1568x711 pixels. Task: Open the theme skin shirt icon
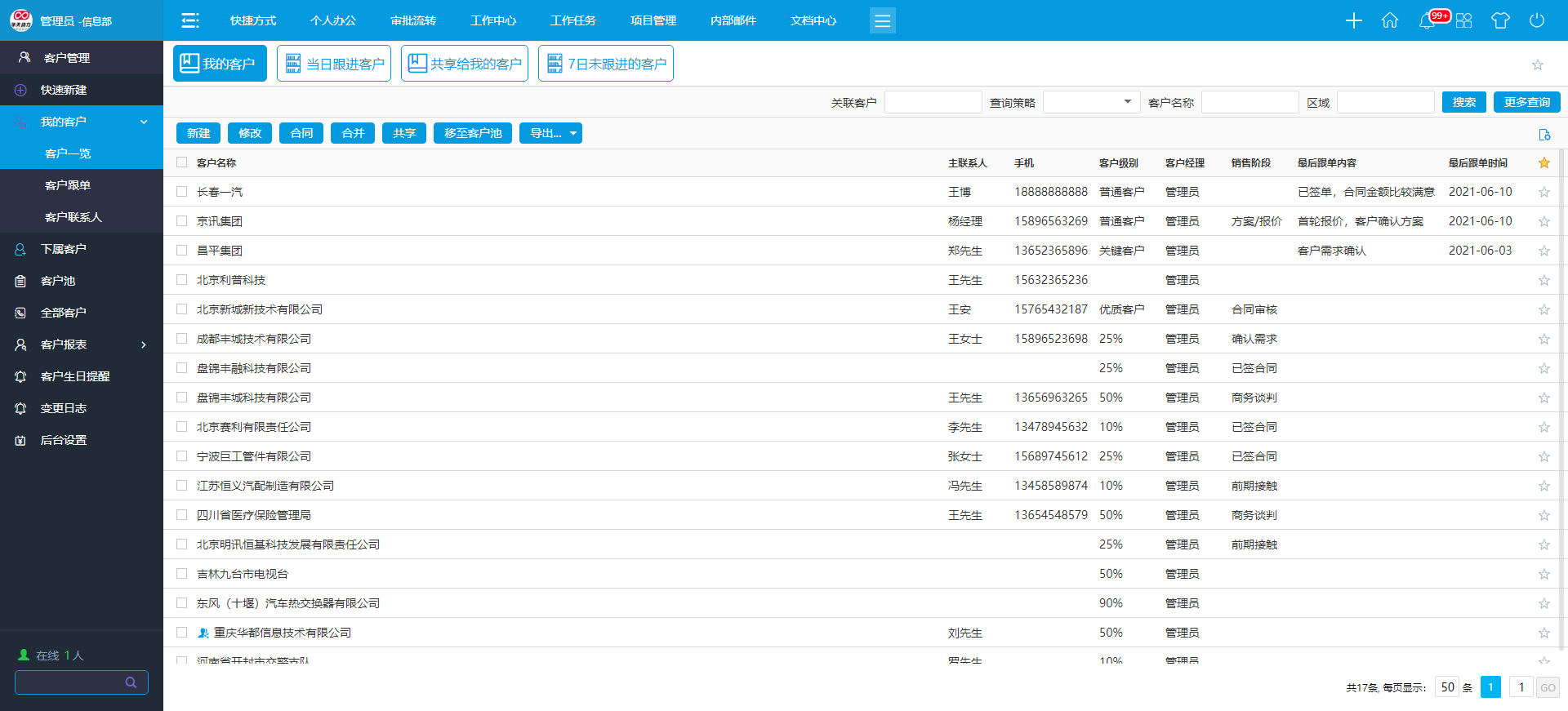pyautogui.click(x=1500, y=20)
